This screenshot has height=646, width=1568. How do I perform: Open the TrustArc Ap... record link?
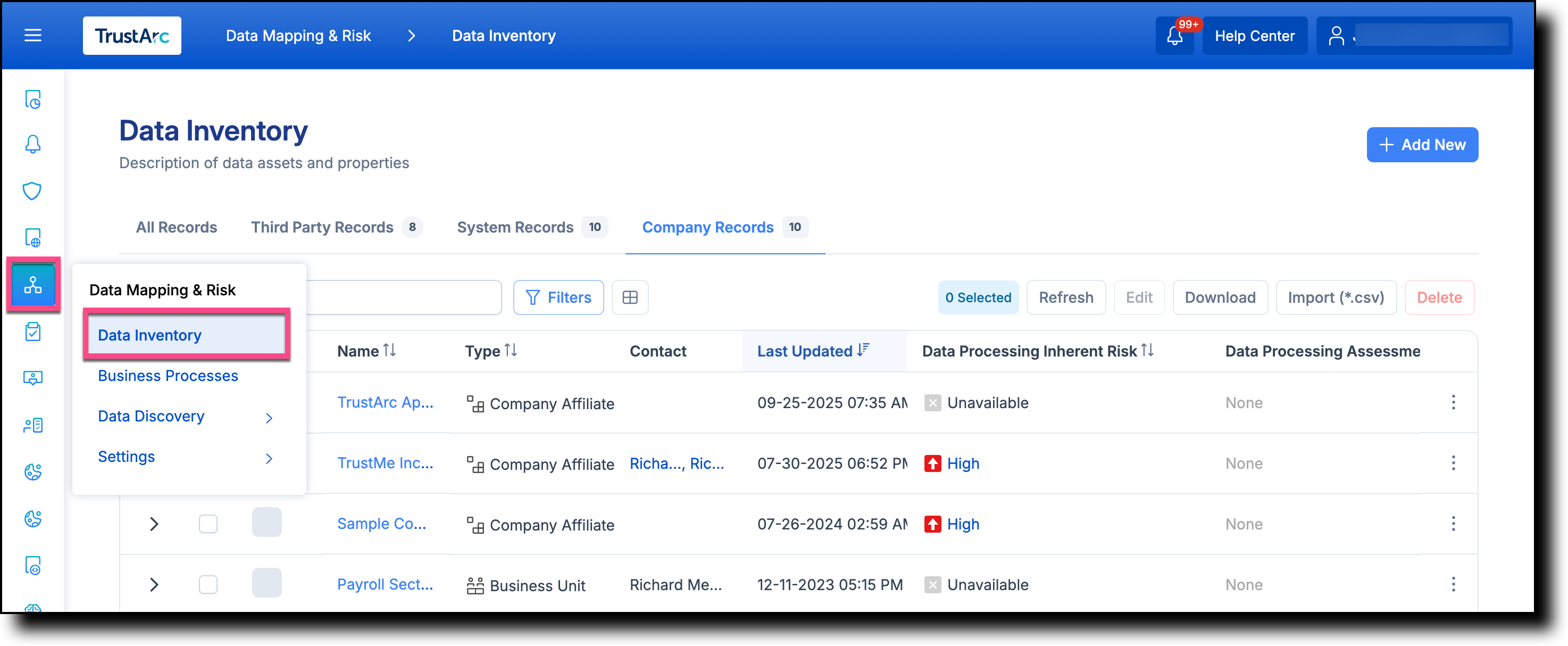[385, 402]
